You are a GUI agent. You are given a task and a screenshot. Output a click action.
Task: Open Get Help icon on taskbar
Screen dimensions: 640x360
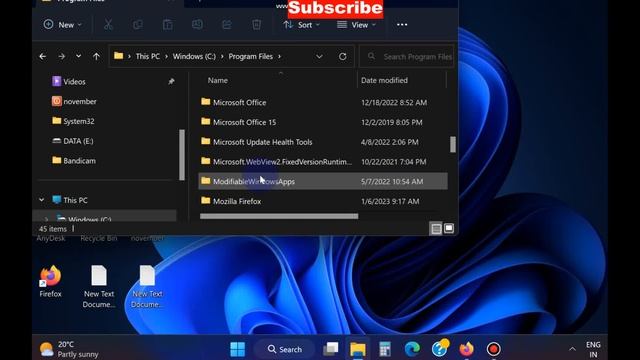pos(440,348)
